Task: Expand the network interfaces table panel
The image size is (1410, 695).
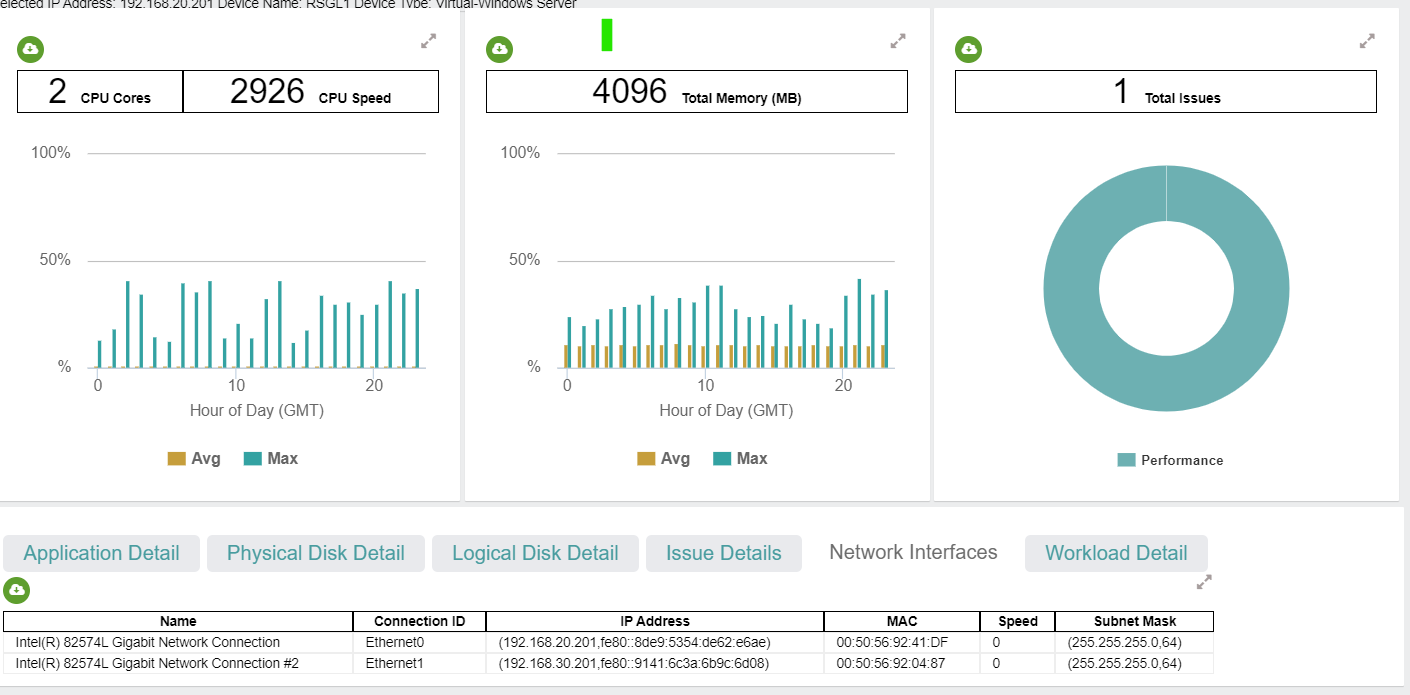Action: click(1204, 581)
